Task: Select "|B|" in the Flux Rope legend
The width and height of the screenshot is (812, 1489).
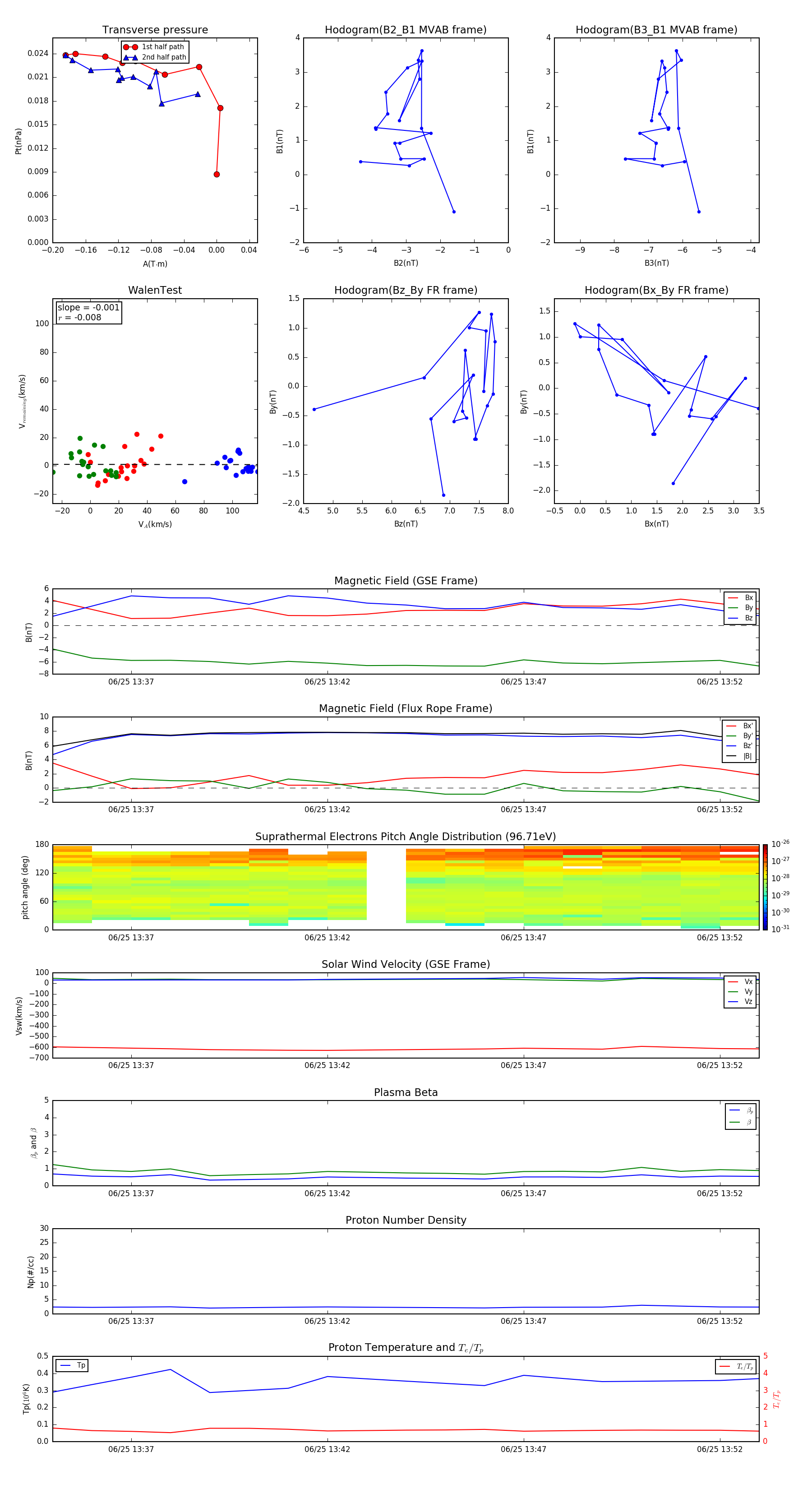Action: (x=740, y=756)
